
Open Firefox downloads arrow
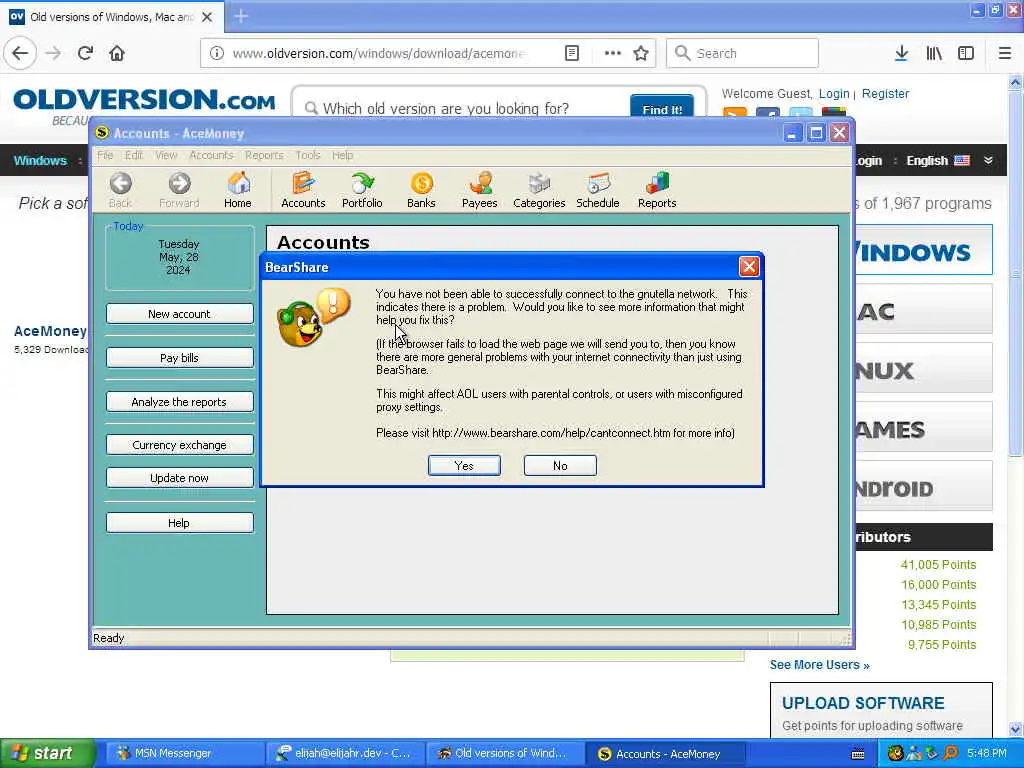[x=901, y=53]
